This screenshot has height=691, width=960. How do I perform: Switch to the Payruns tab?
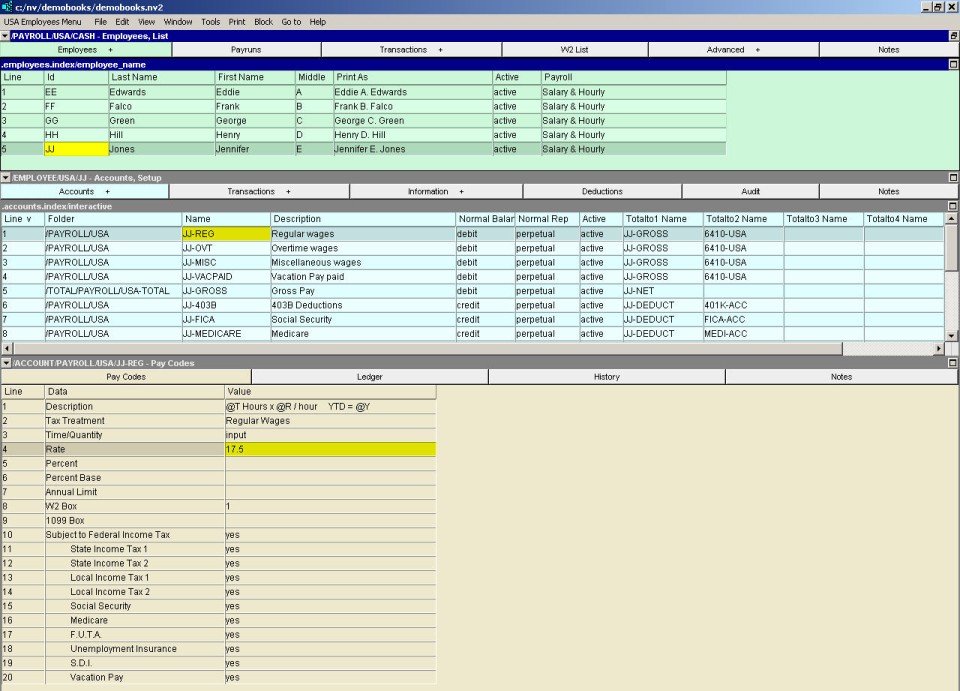(246, 49)
